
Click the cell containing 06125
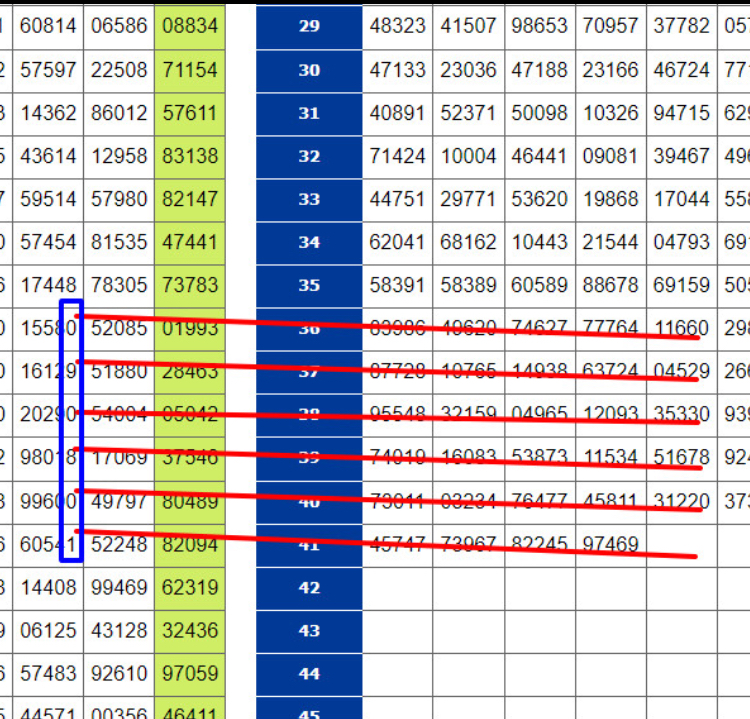point(48,631)
